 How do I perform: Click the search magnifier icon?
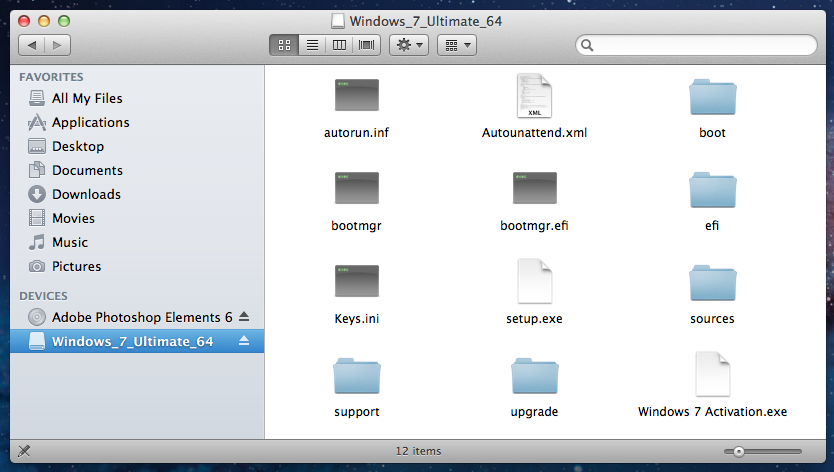(587, 45)
